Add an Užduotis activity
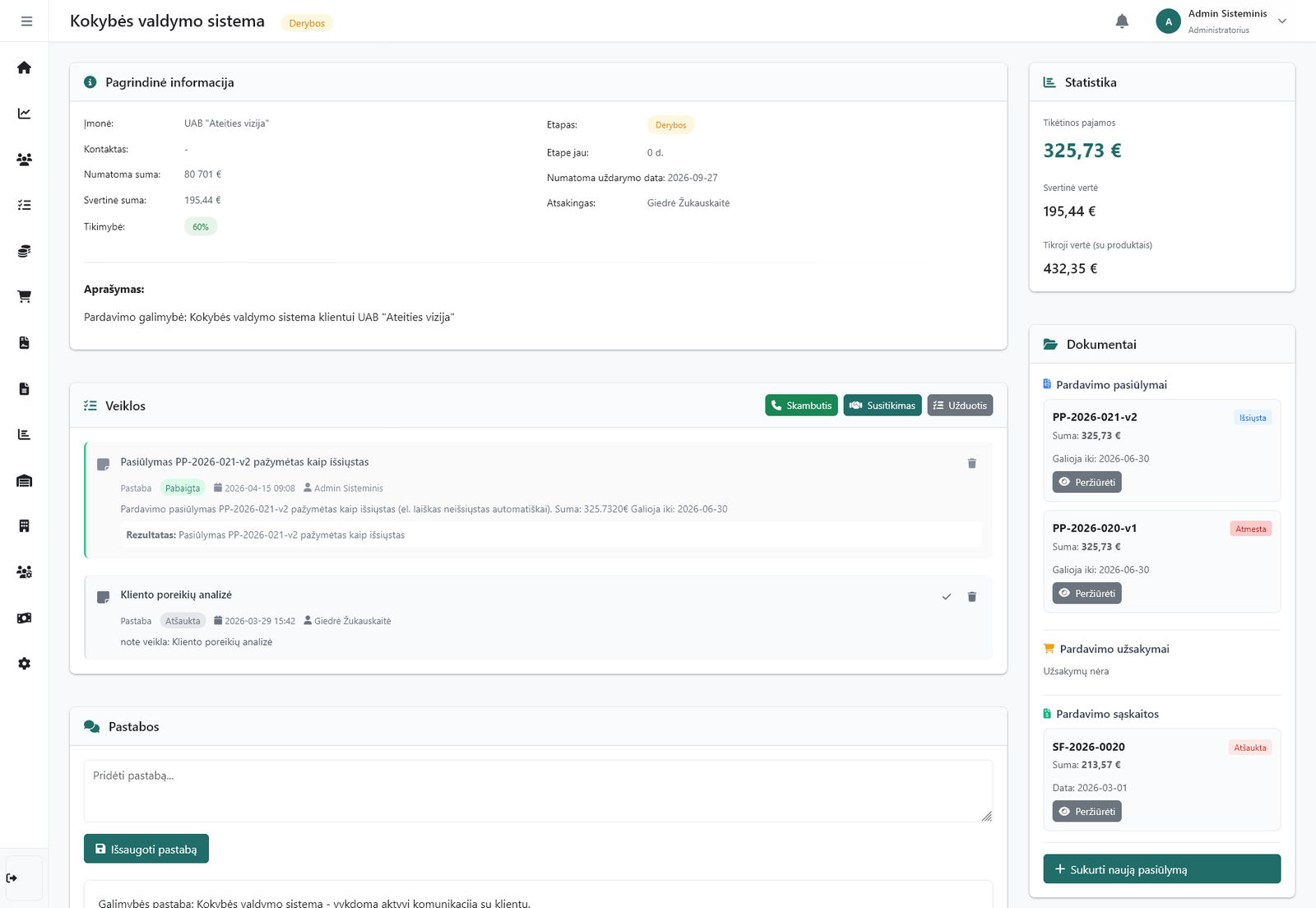The width and height of the screenshot is (1316, 908). (960, 405)
